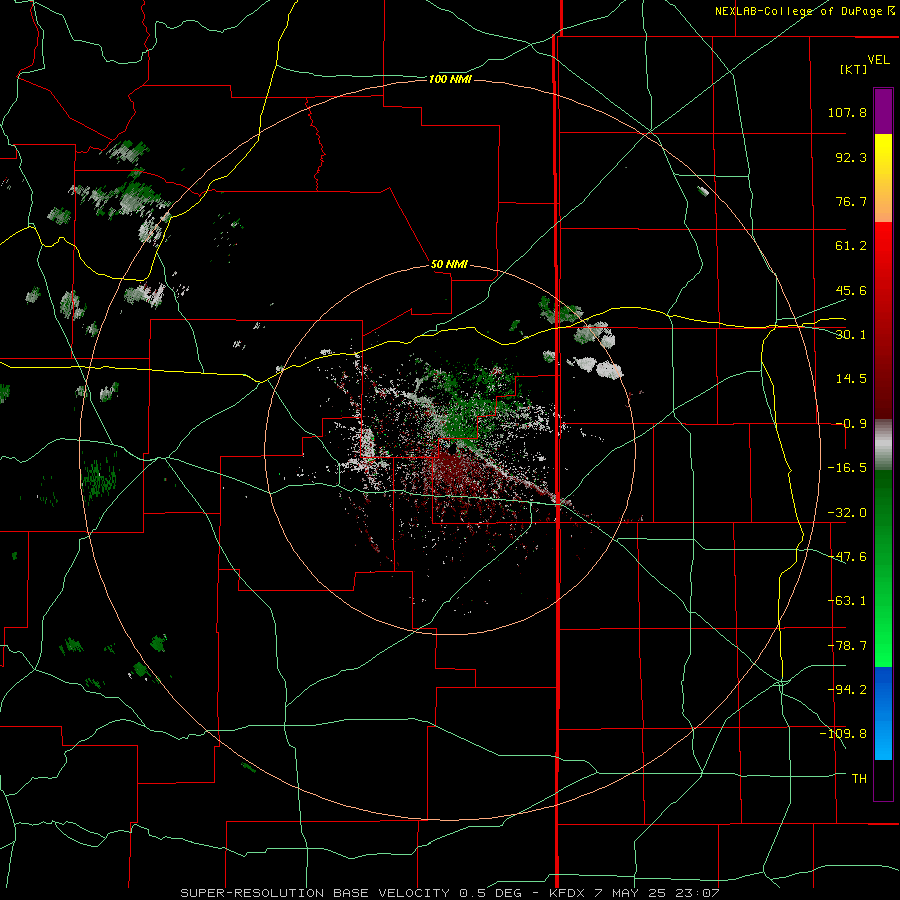Click the 92.3 velocity scale value
This screenshot has height=900, width=900.
point(851,157)
